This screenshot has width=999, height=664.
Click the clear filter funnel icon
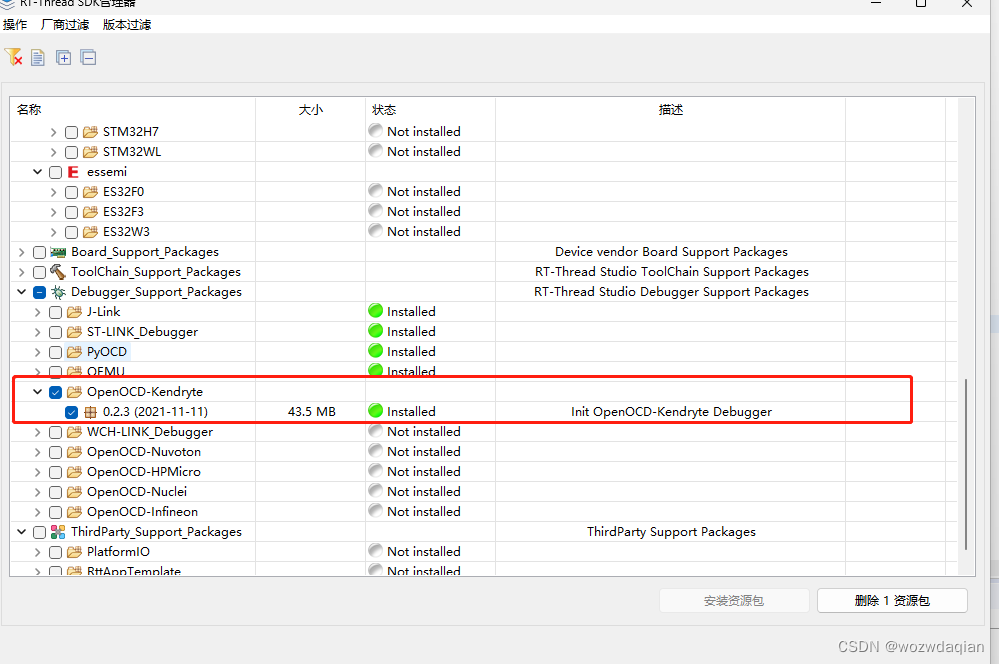coord(13,57)
